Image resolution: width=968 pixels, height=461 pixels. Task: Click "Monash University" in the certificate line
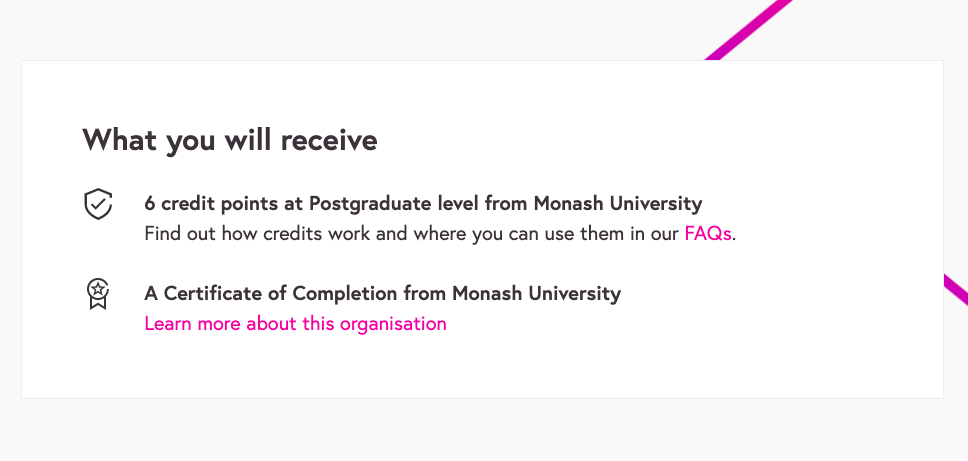tap(536, 294)
